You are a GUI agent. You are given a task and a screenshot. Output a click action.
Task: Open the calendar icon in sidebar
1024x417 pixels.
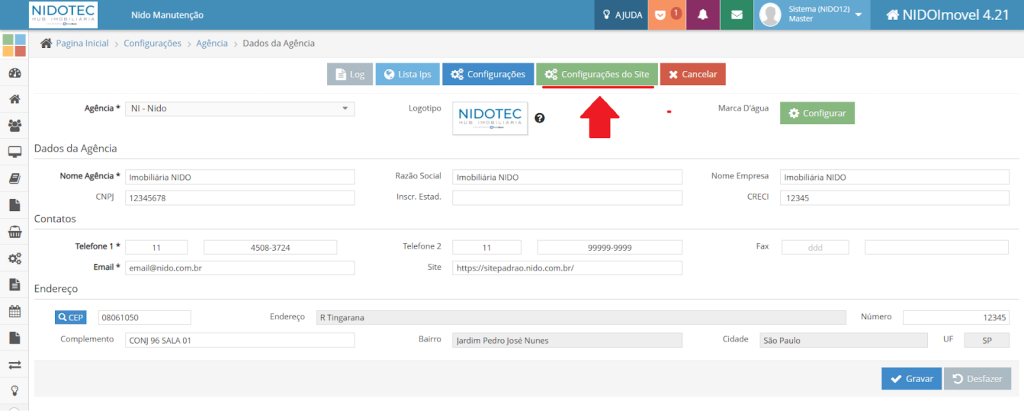pyautogui.click(x=15, y=310)
